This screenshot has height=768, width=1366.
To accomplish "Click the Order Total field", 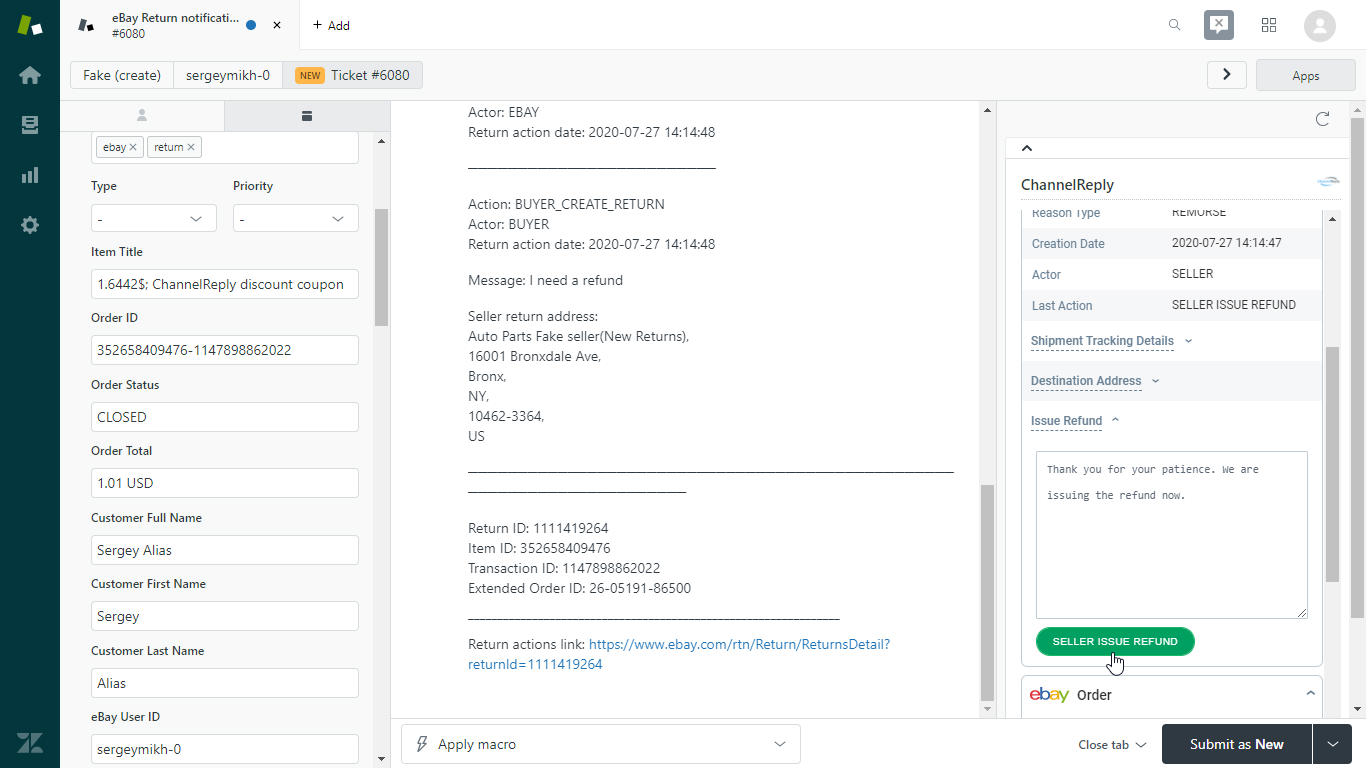I will click(x=225, y=483).
